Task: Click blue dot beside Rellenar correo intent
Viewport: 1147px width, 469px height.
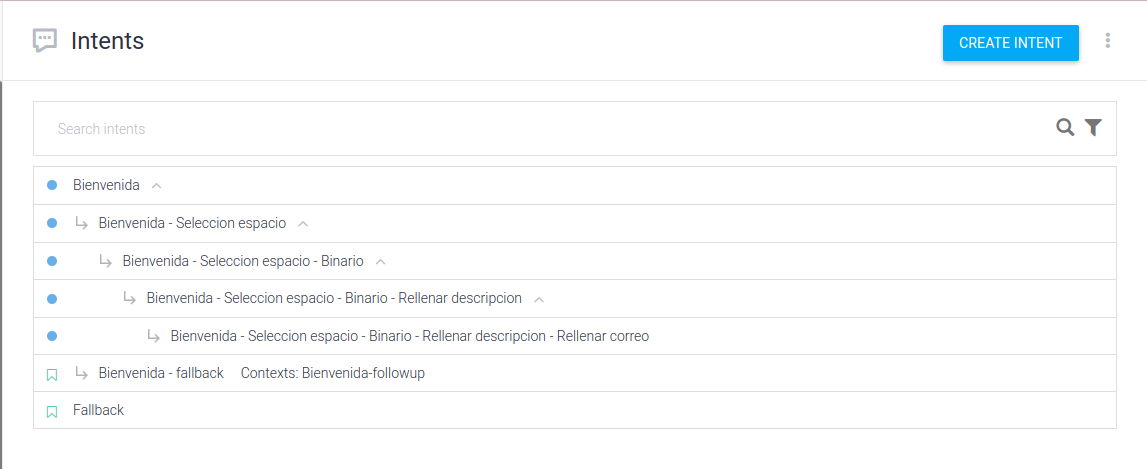Action: [52, 336]
